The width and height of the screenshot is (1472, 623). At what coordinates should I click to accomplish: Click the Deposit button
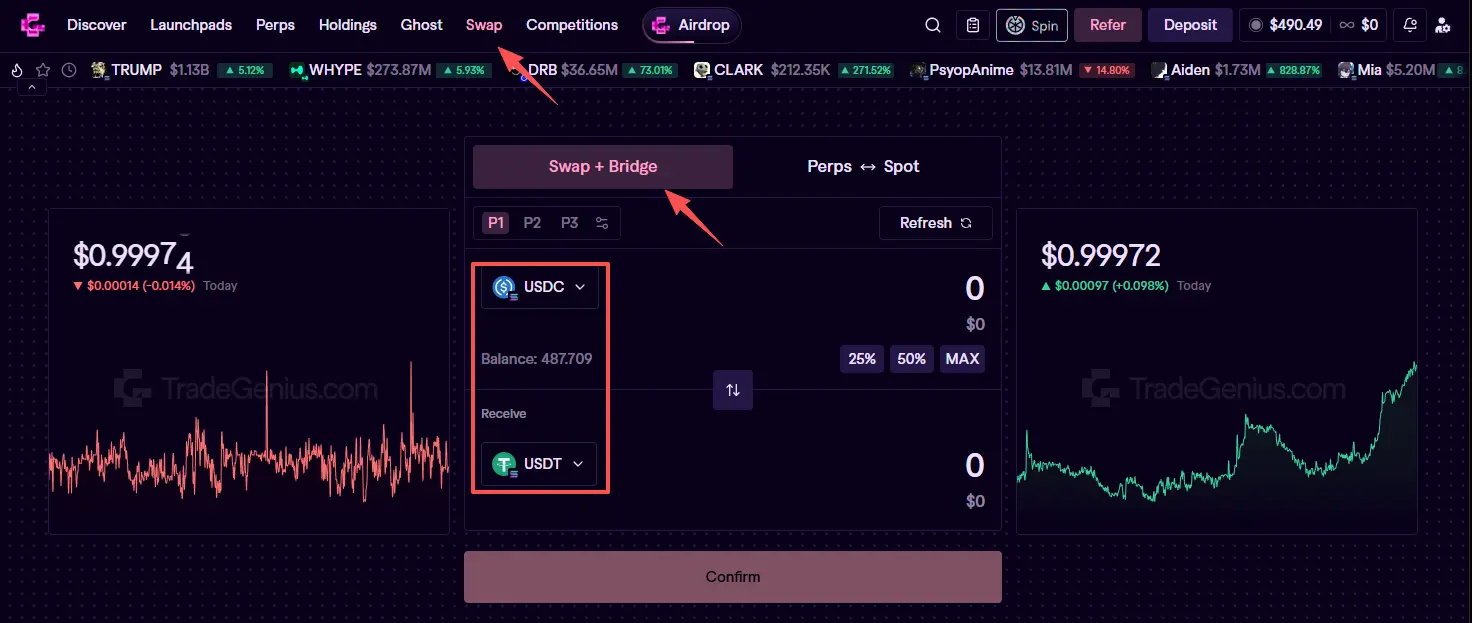tap(1190, 25)
